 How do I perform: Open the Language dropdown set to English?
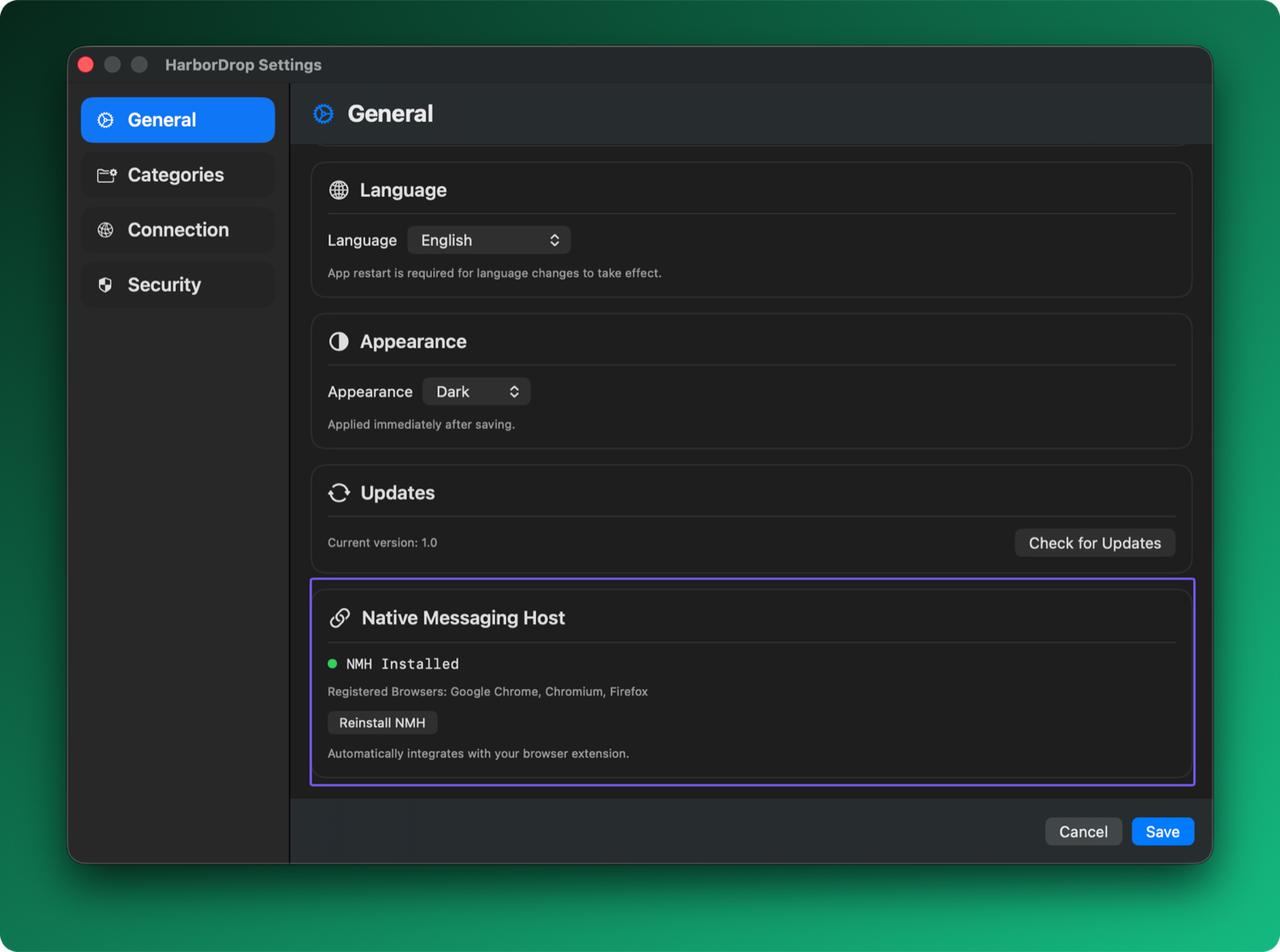click(489, 241)
